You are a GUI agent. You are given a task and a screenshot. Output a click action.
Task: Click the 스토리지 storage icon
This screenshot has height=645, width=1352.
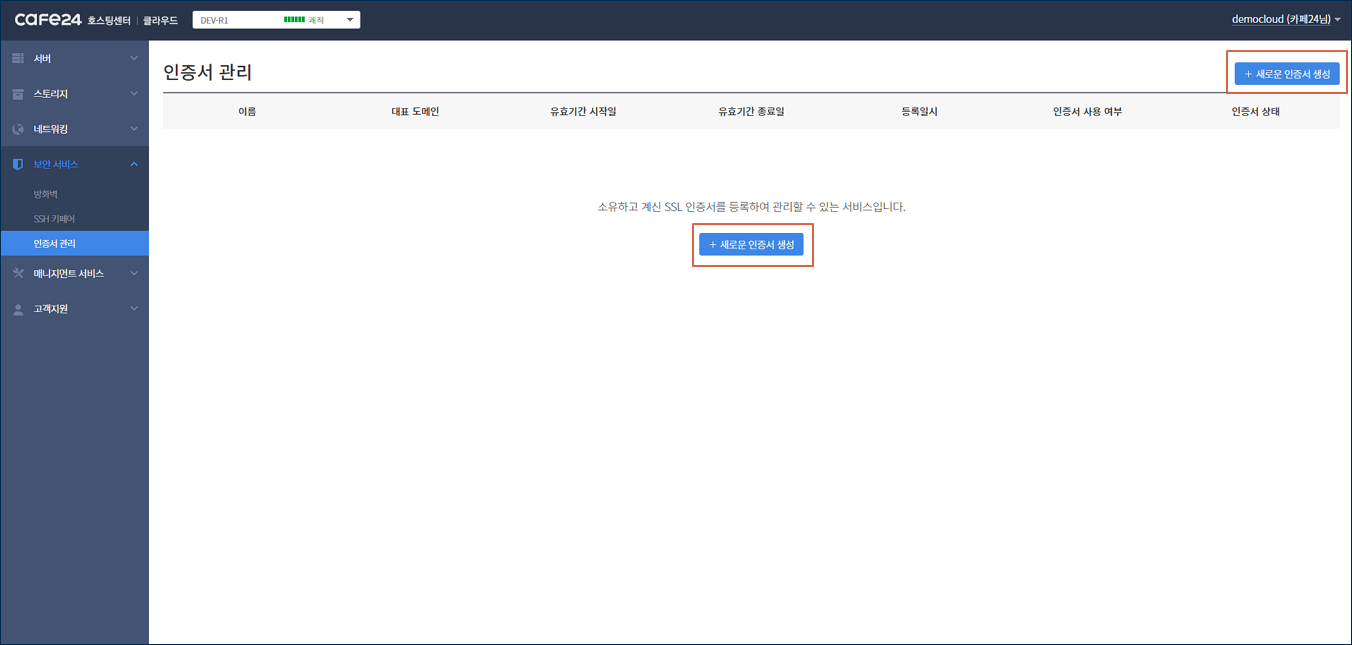pyautogui.click(x=18, y=94)
